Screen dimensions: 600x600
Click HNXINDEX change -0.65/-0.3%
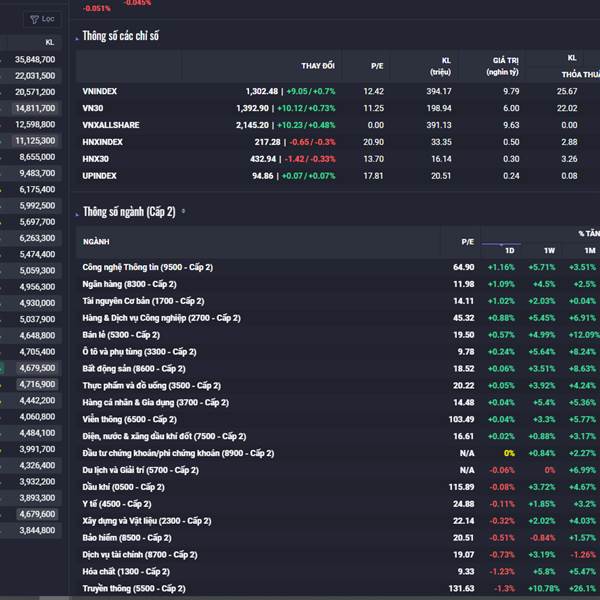pyautogui.click(x=312, y=142)
